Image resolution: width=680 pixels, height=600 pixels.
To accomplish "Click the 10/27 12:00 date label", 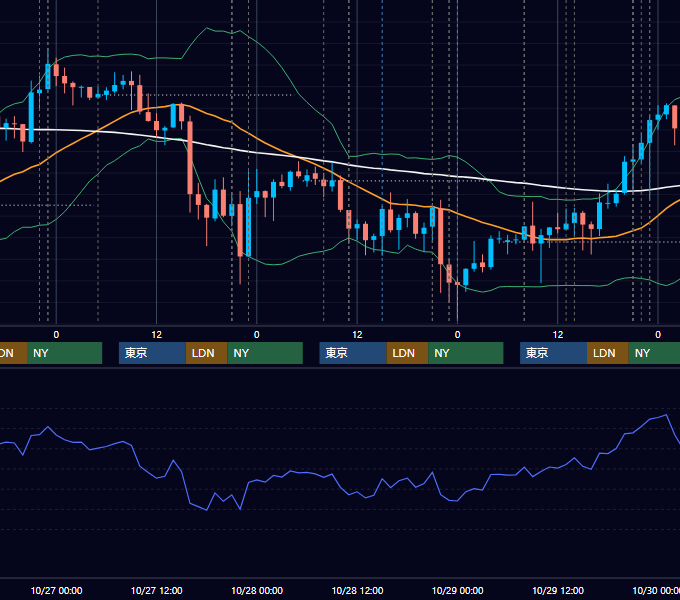I will point(157,590).
